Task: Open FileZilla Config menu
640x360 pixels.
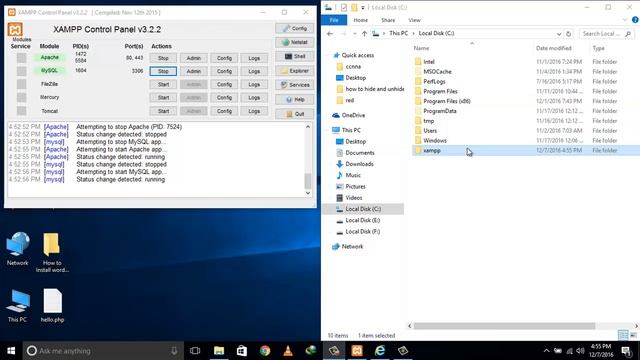Action: [x=224, y=84]
